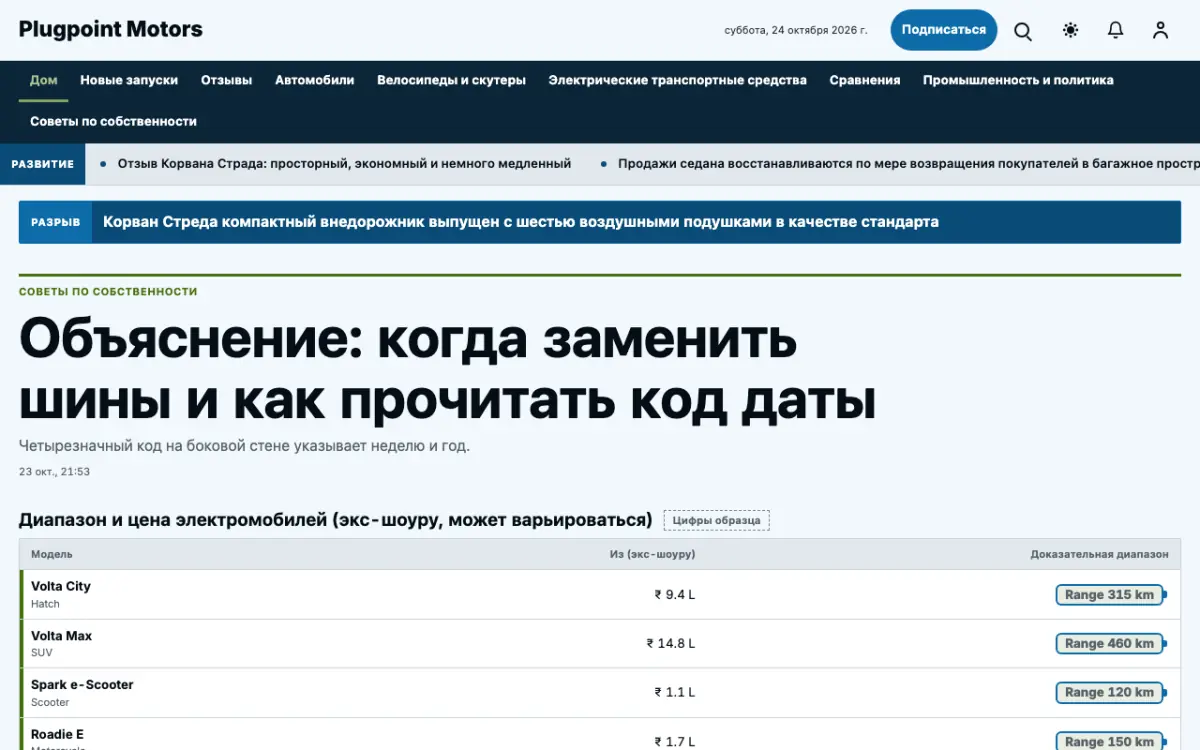Image resolution: width=1200 pixels, height=750 pixels.
Task: Select the Volta City row name
Action: click(61, 586)
